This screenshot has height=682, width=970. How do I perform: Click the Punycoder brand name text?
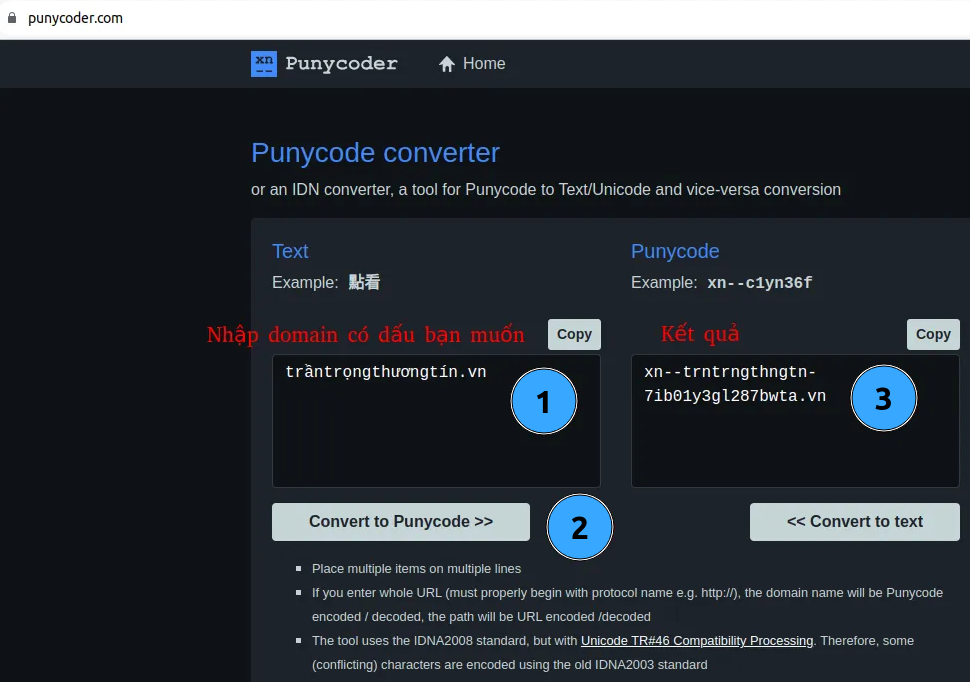coord(341,64)
